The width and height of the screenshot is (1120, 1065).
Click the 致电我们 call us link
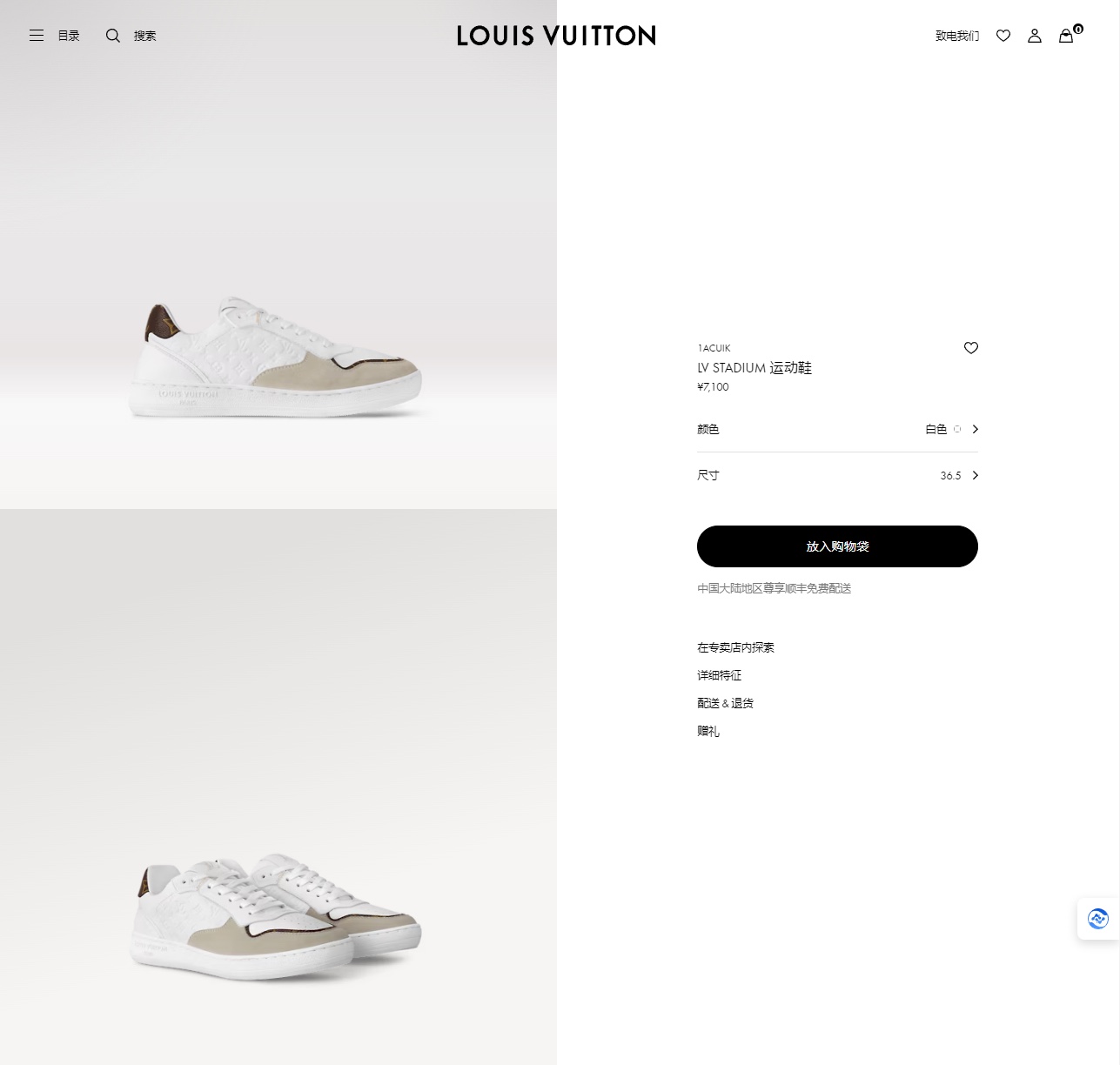tap(957, 36)
